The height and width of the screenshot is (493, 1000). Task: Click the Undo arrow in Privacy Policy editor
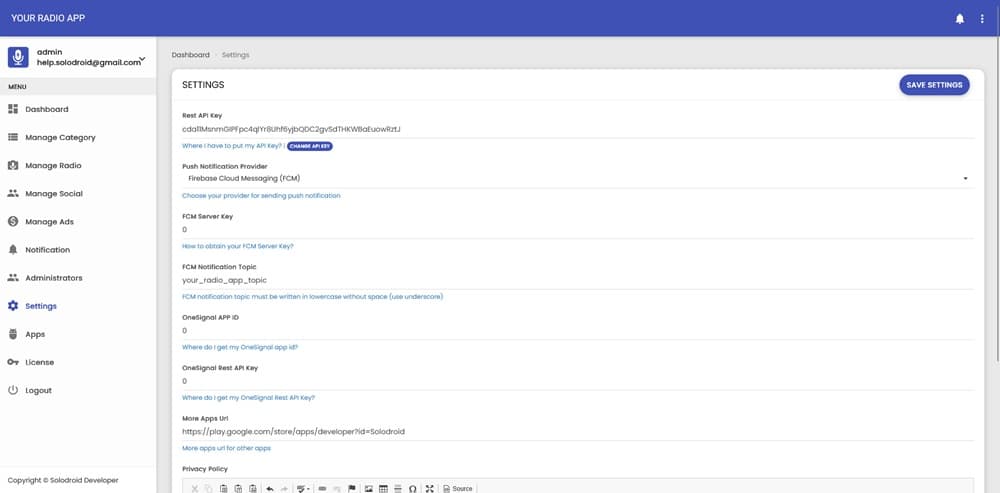(x=270, y=488)
